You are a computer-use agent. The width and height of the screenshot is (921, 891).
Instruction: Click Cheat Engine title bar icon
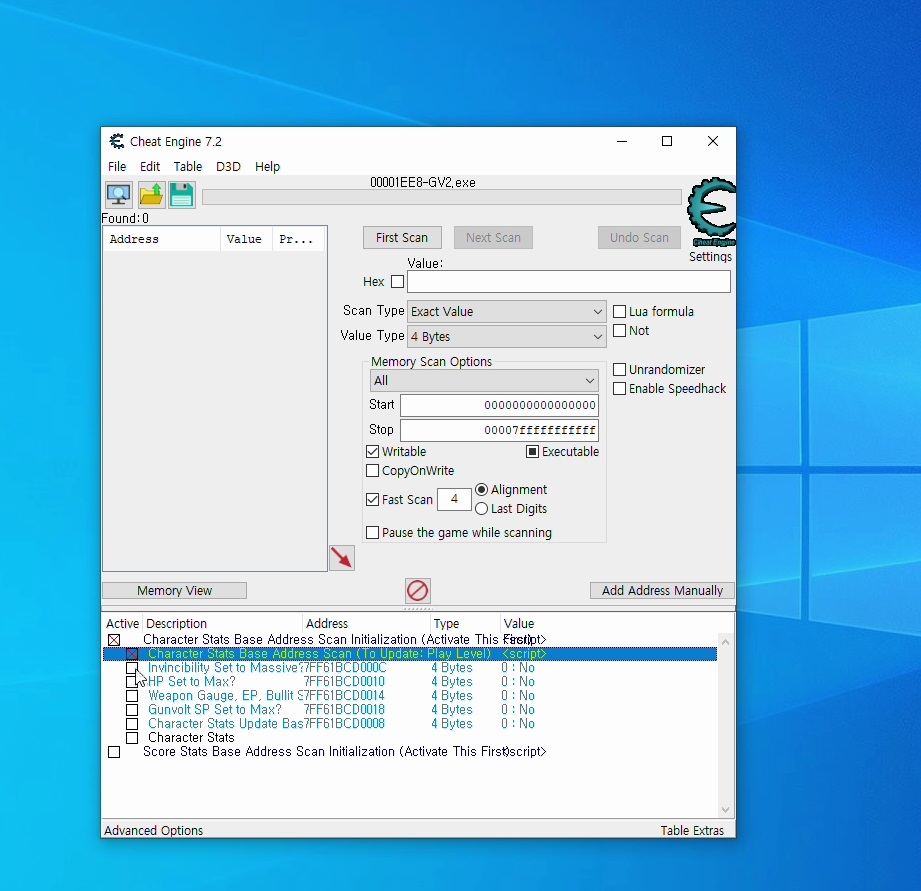[x=117, y=142]
